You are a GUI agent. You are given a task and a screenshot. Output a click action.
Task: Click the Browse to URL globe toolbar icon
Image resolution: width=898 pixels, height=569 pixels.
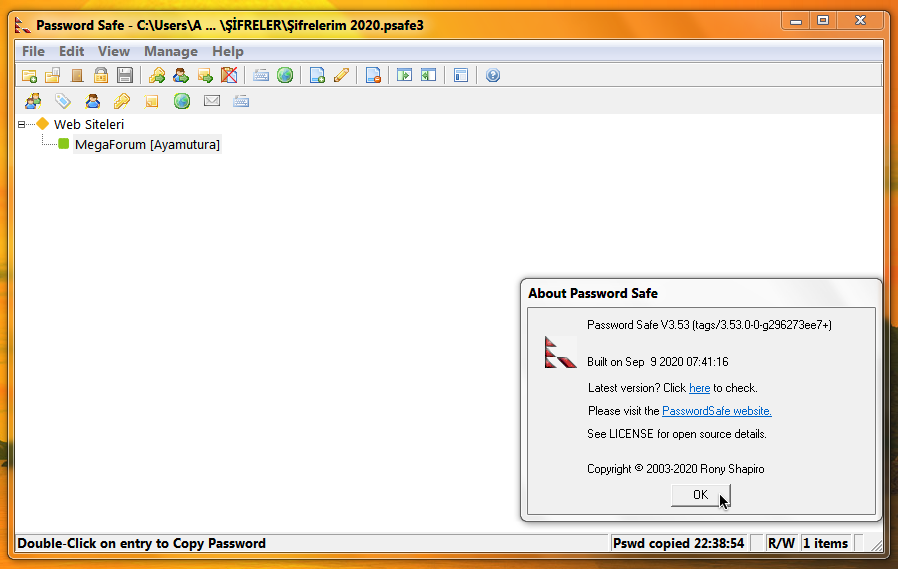click(285, 75)
